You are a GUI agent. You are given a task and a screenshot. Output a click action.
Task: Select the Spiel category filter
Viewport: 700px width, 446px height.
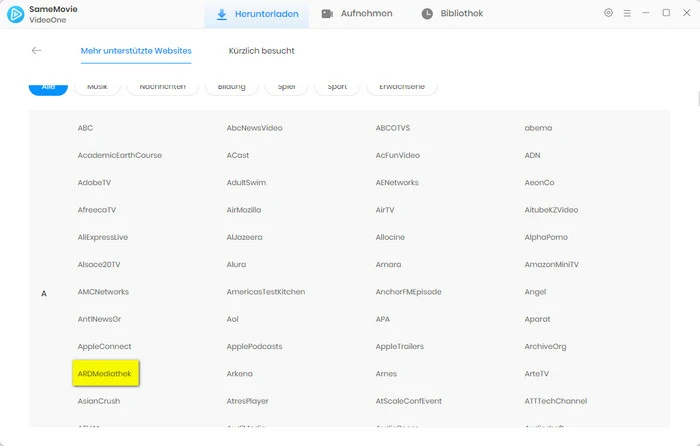pyautogui.click(x=286, y=87)
